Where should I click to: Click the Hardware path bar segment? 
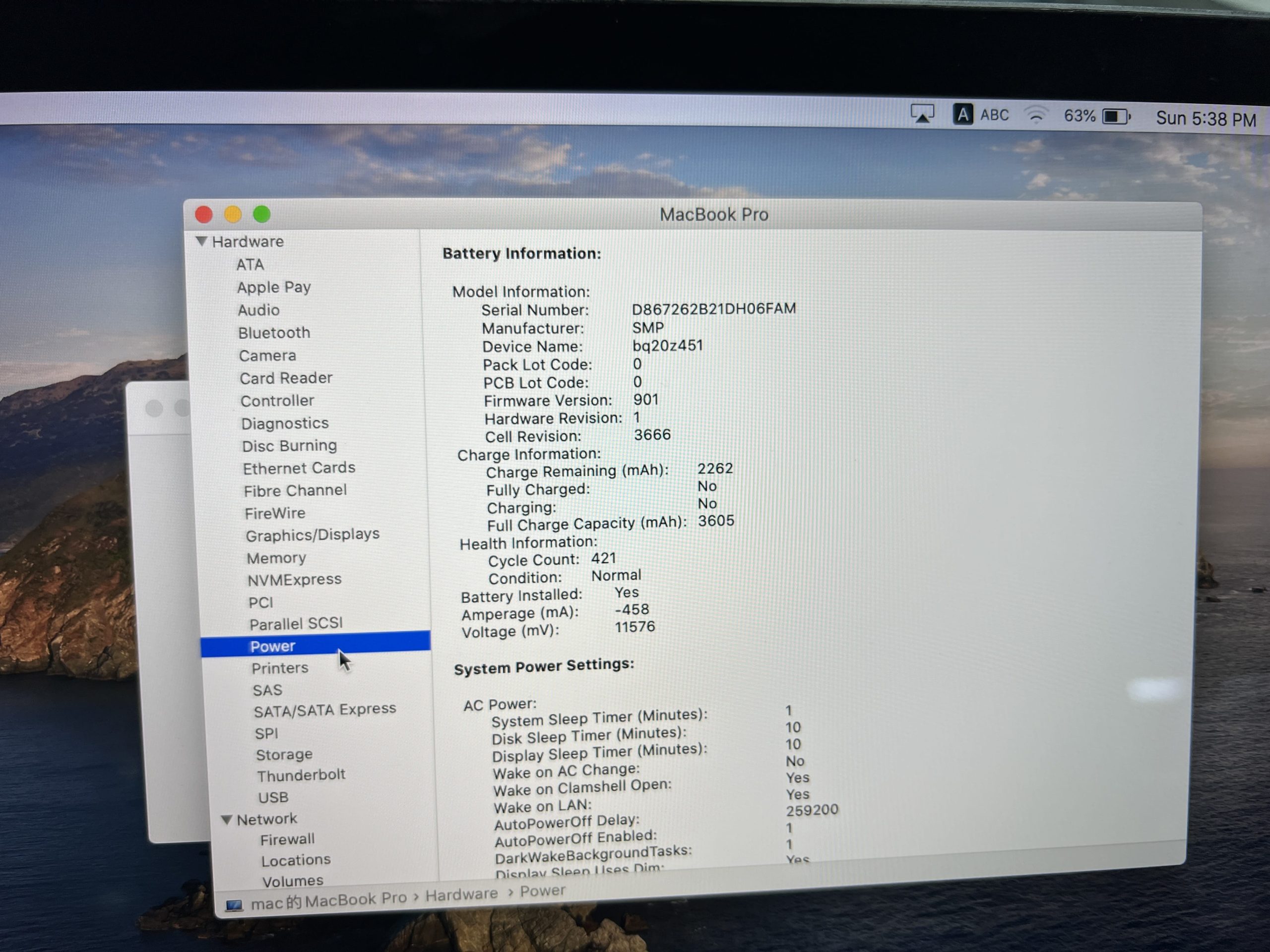(x=461, y=894)
